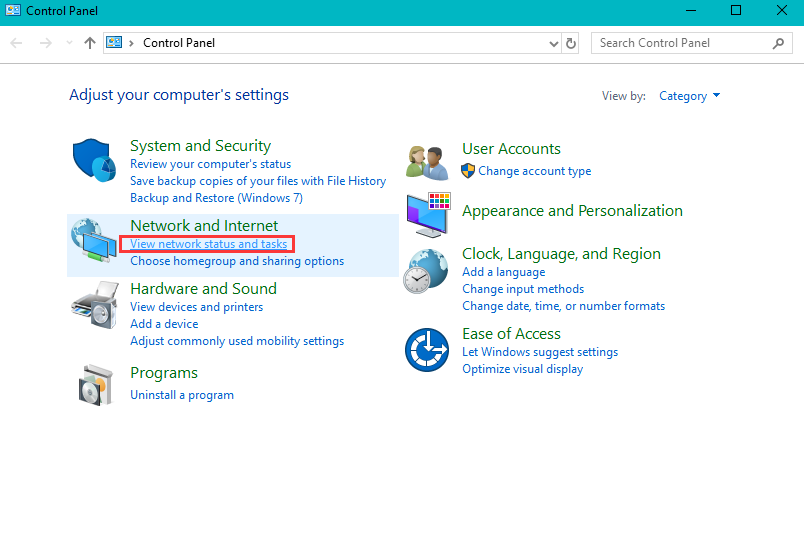Click the Control Panel title bar icon
Screen dimensions: 804x541
[x=13, y=10]
